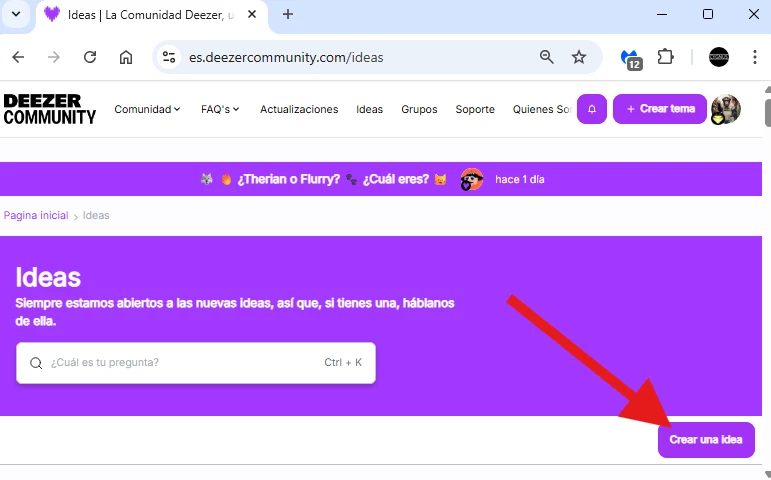This screenshot has height=480, width=771.
Task: Click the Ideas breadcrumb text
Action: (96, 215)
